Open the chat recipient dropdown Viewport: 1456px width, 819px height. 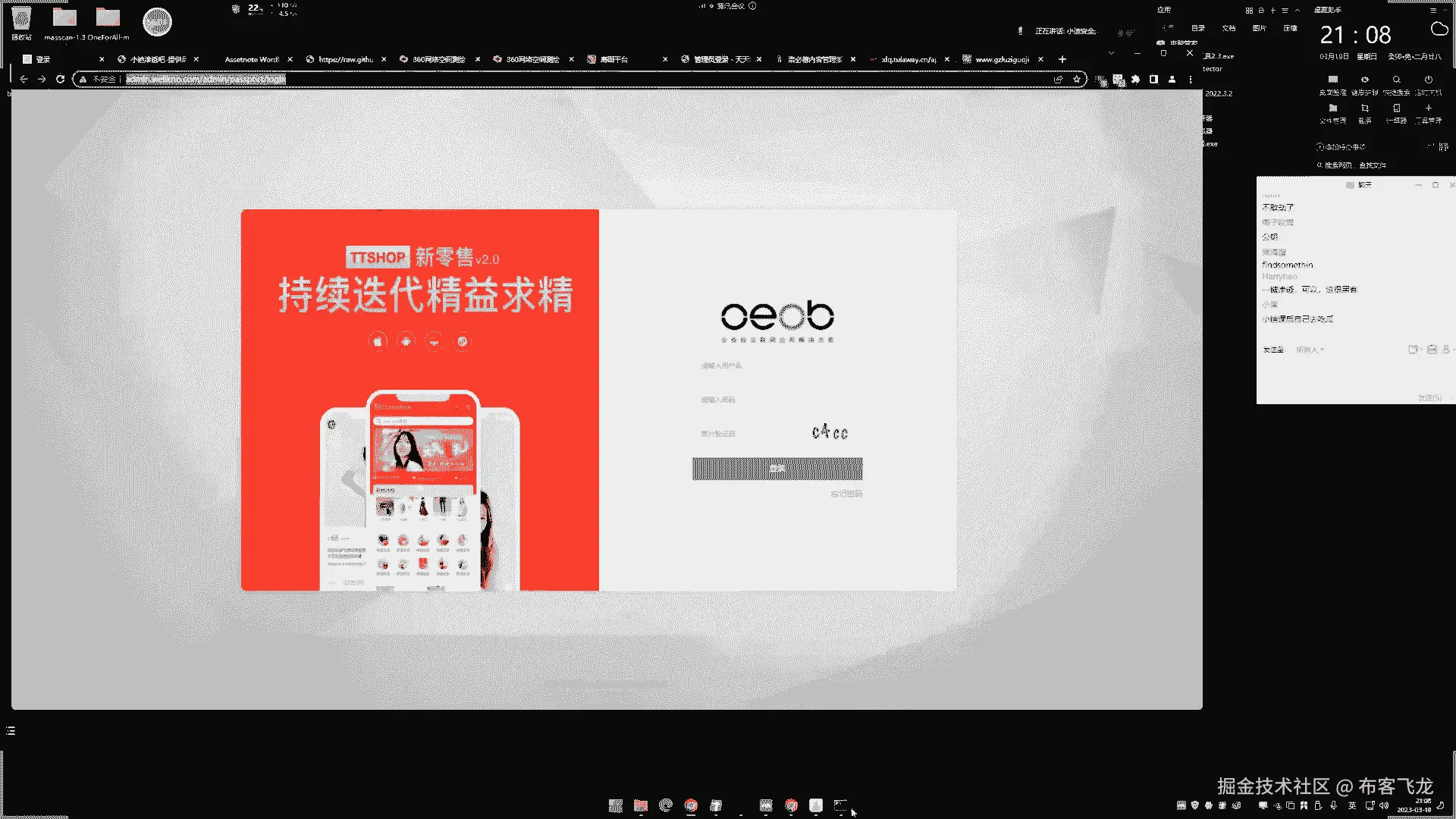click(1310, 350)
